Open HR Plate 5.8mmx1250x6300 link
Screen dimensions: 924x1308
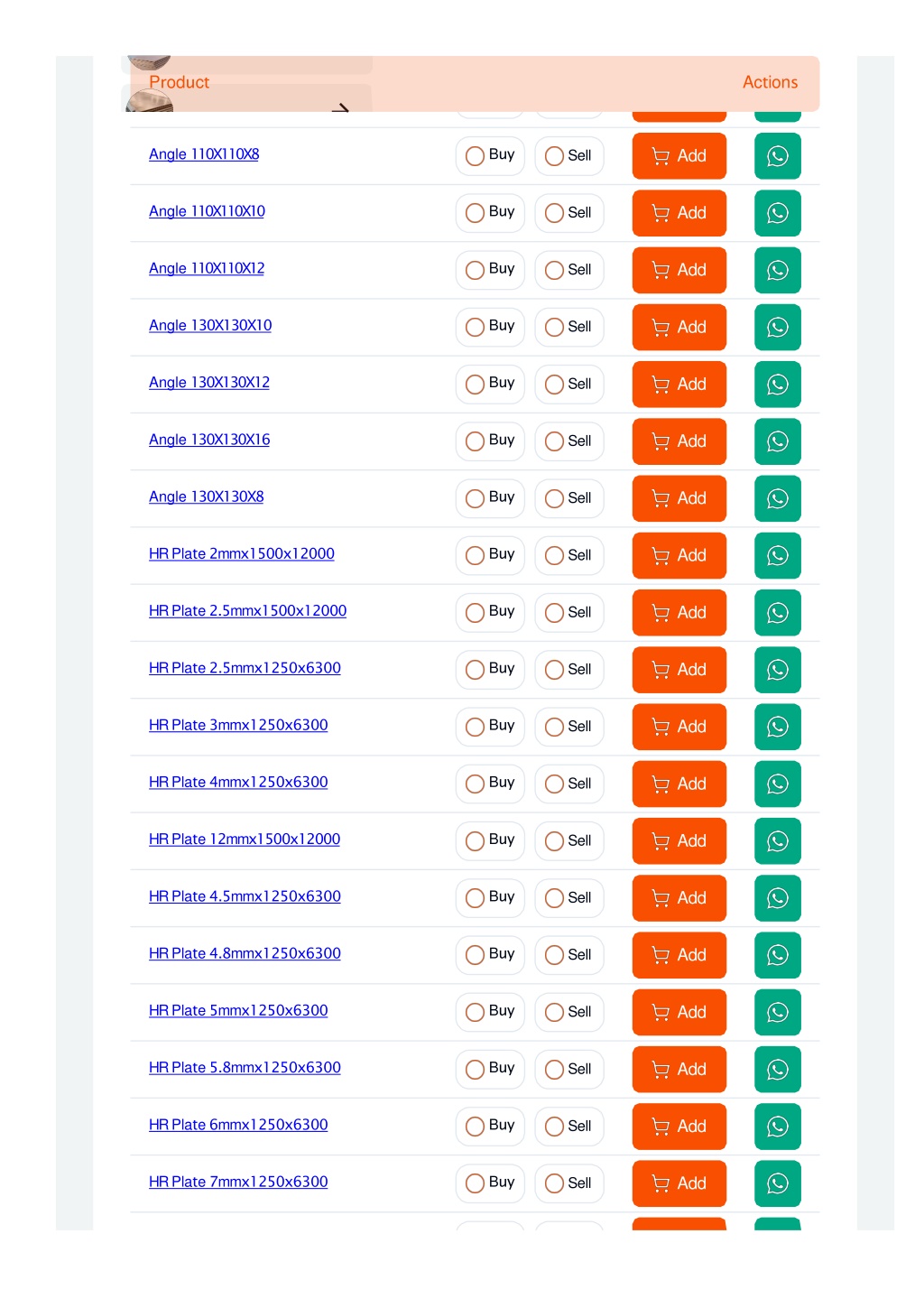245,1067
